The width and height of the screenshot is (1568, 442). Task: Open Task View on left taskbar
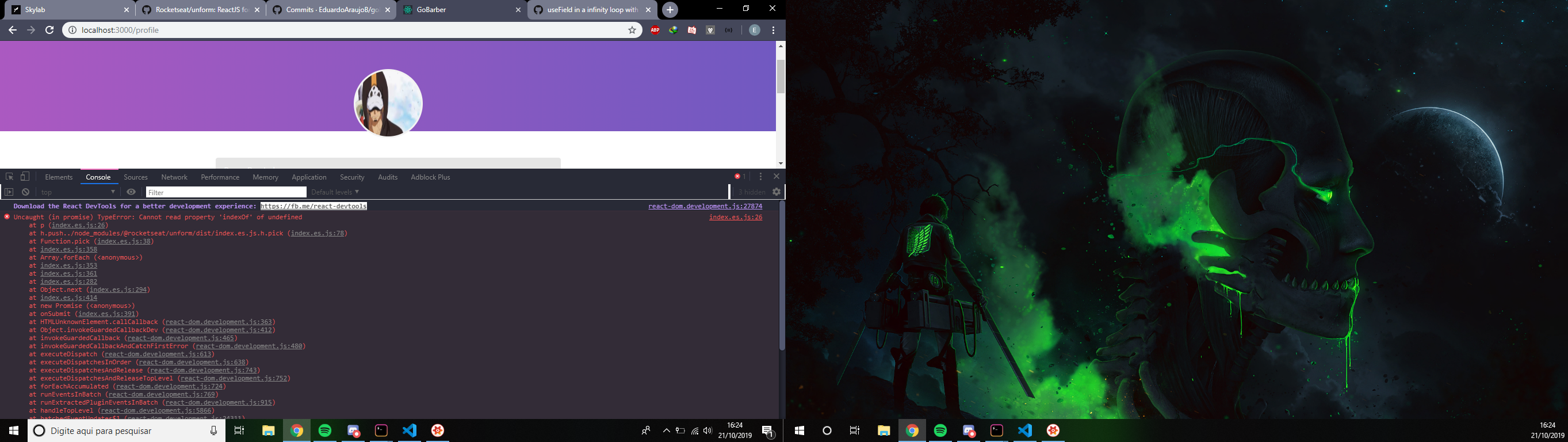[239, 430]
